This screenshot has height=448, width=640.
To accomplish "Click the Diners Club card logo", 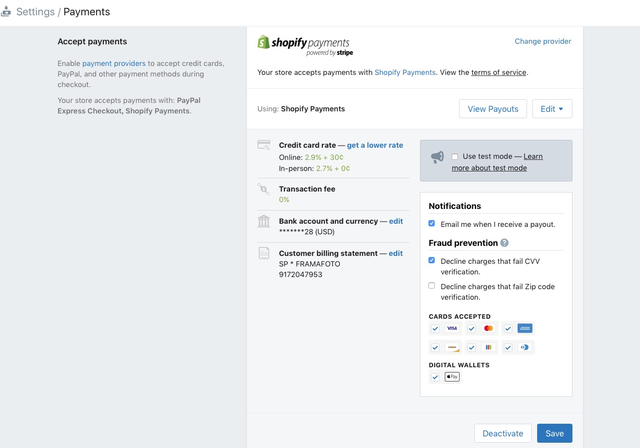I will pos(524,348).
